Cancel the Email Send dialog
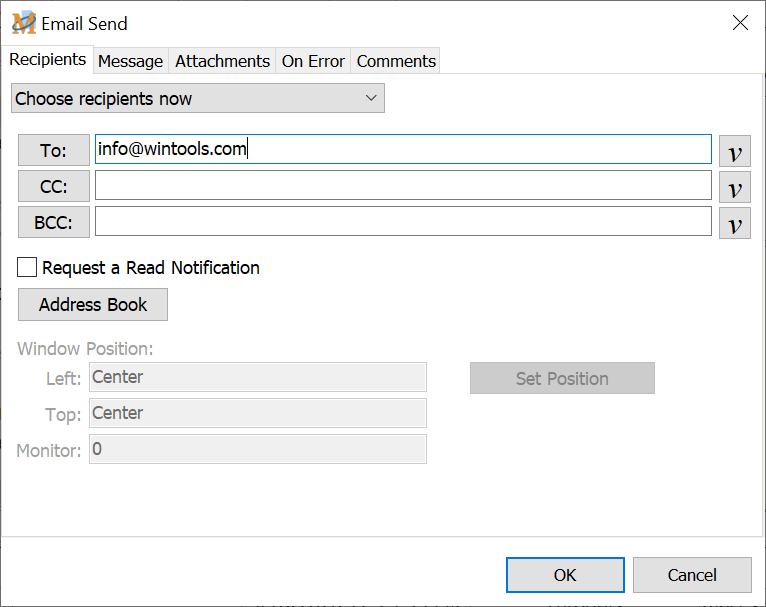 [x=692, y=575]
